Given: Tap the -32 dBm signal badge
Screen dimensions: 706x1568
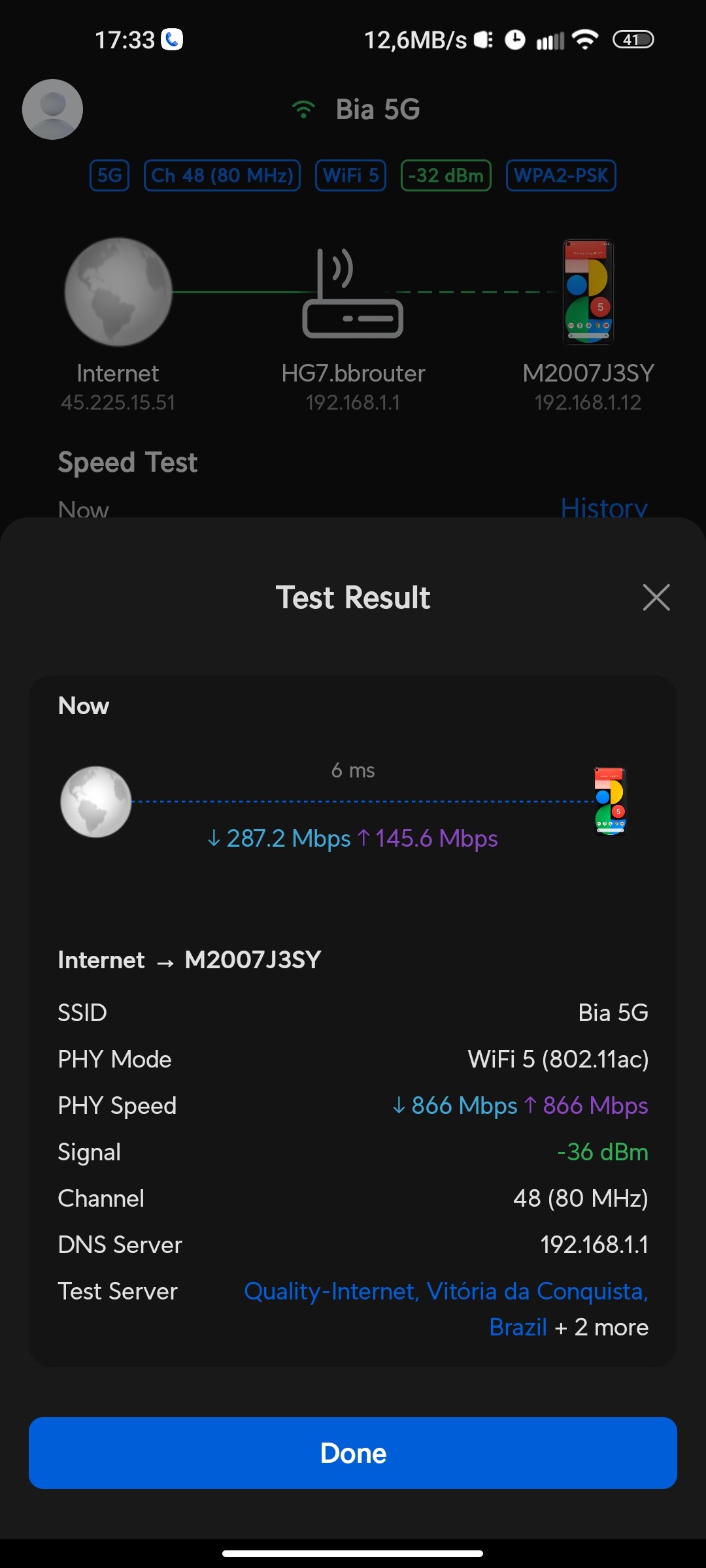Looking at the screenshot, I should point(446,175).
